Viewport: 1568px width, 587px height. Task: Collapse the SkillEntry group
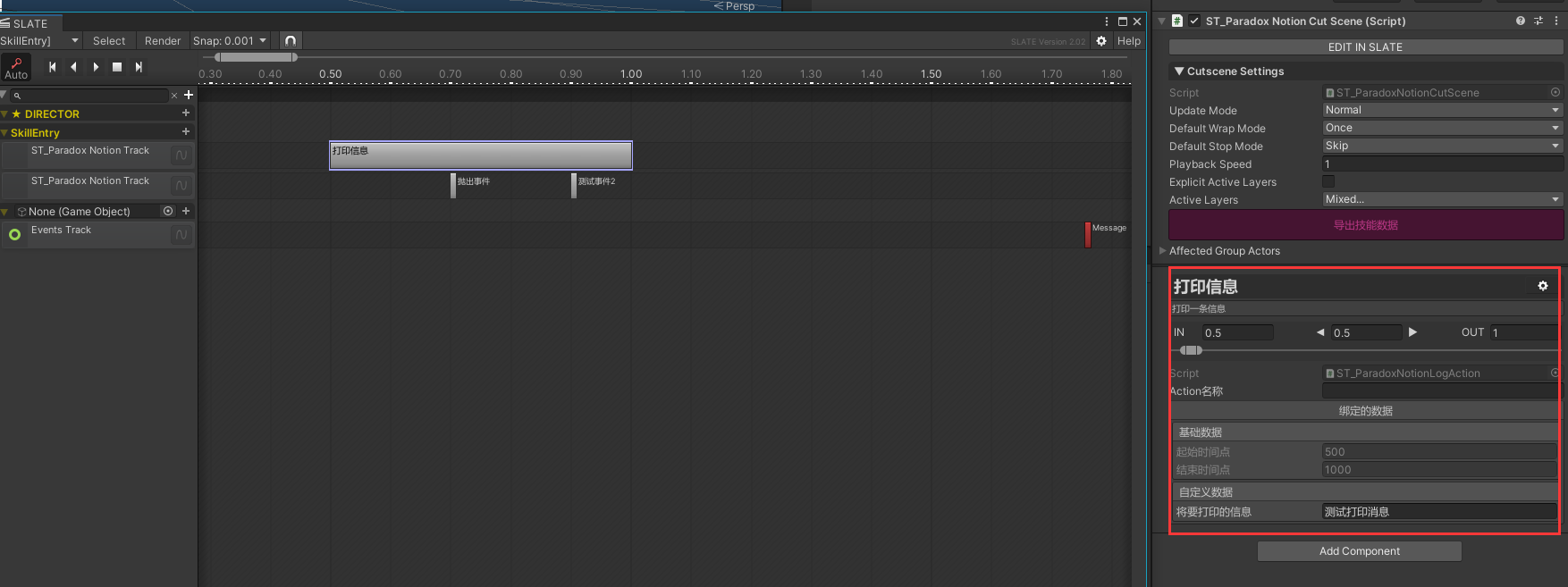pos(4,132)
